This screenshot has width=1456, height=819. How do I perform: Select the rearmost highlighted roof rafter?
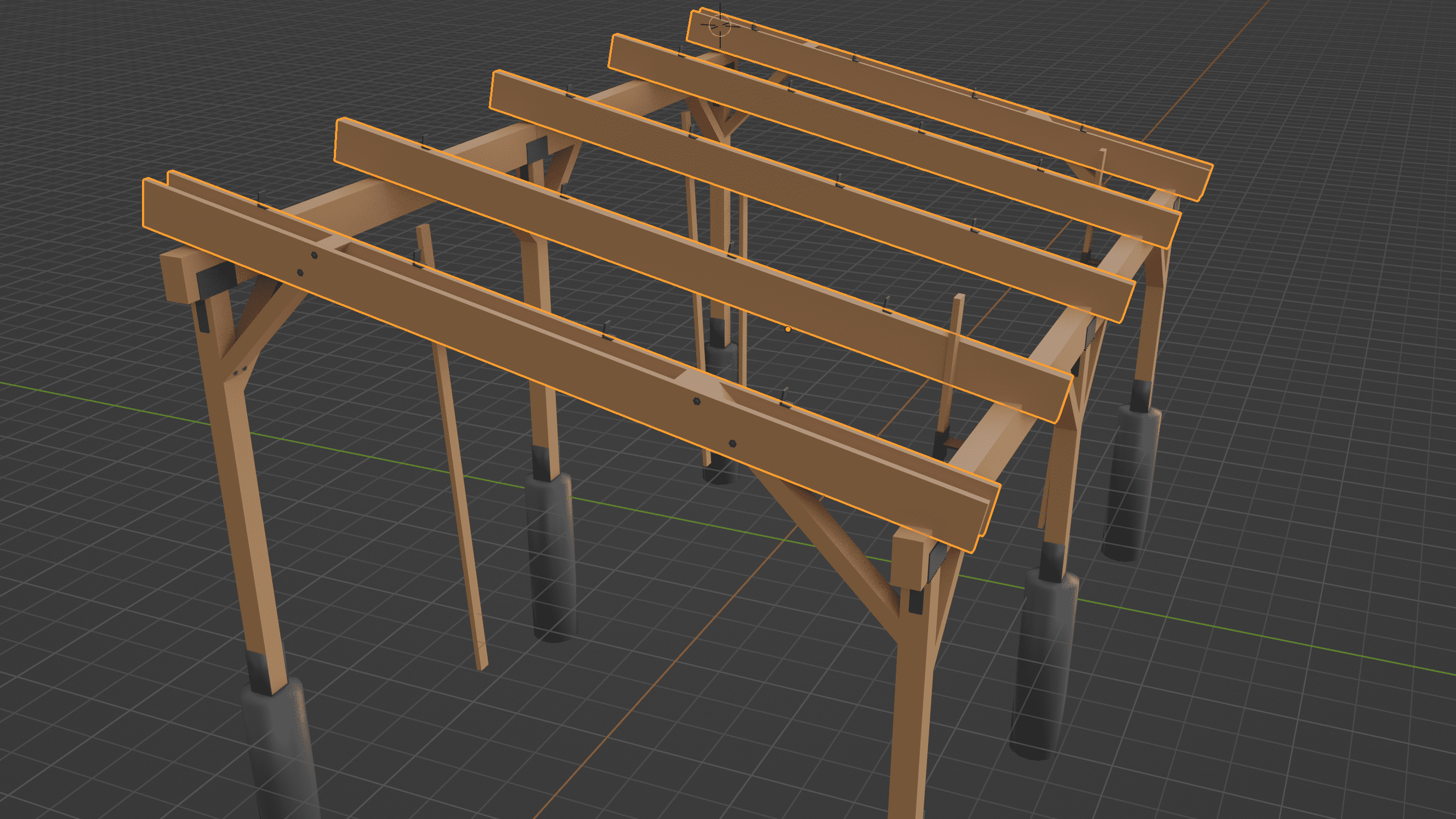point(949,102)
